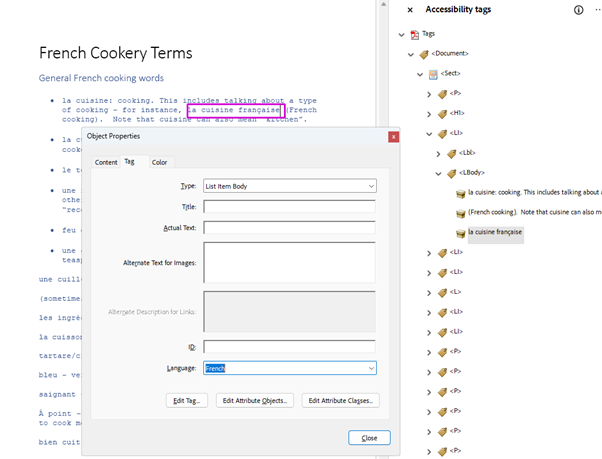Open the Language dropdown showing French

click(290, 368)
